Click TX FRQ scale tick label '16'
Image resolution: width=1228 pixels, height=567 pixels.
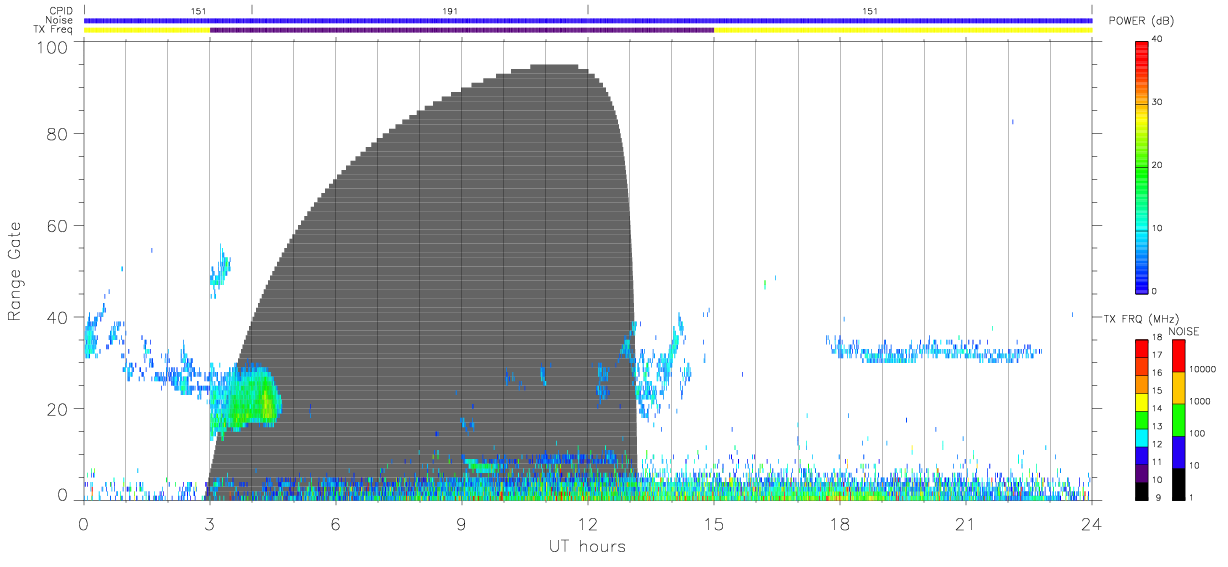1157,373
